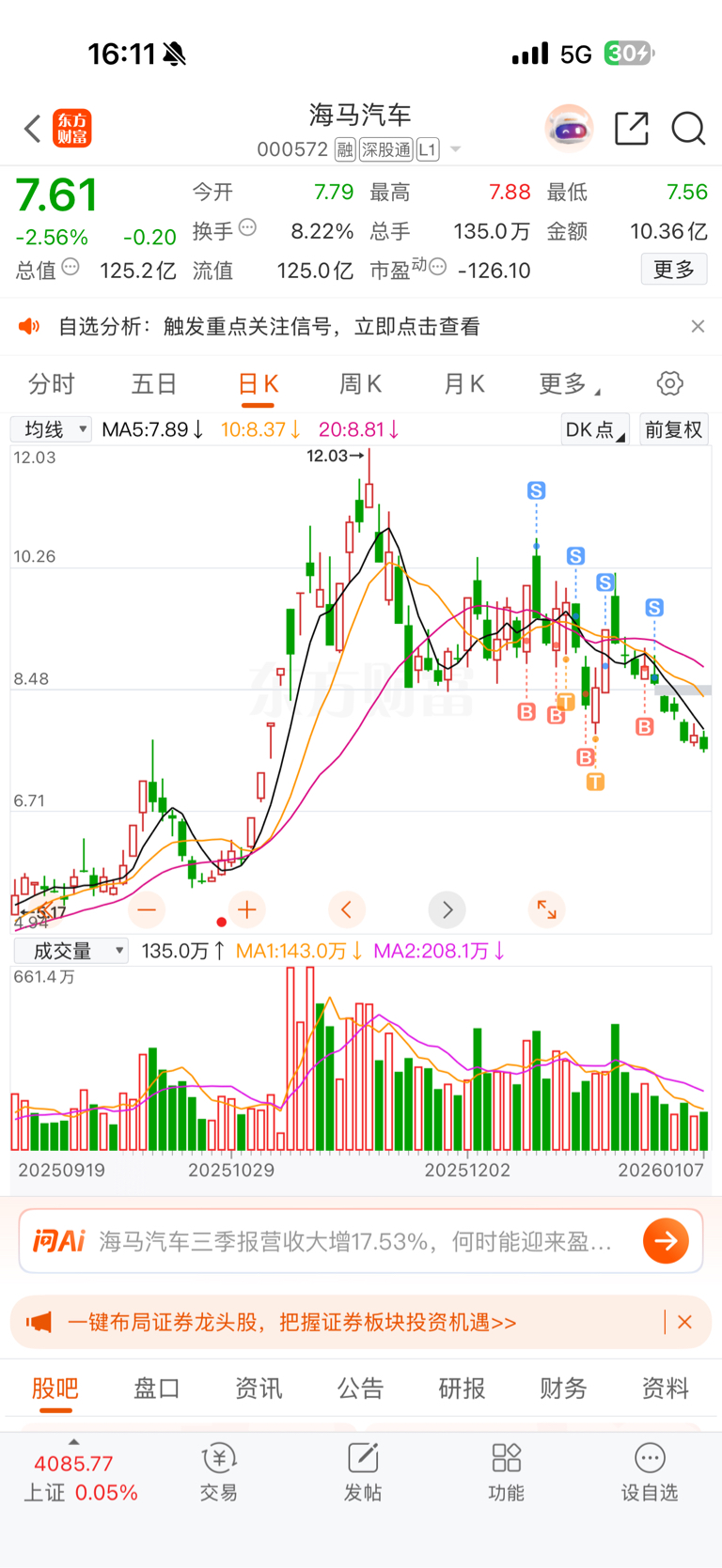Tap the MA1:143.0万 volume average label
Viewport: 722px width, 1568px height.
(x=299, y=951)
